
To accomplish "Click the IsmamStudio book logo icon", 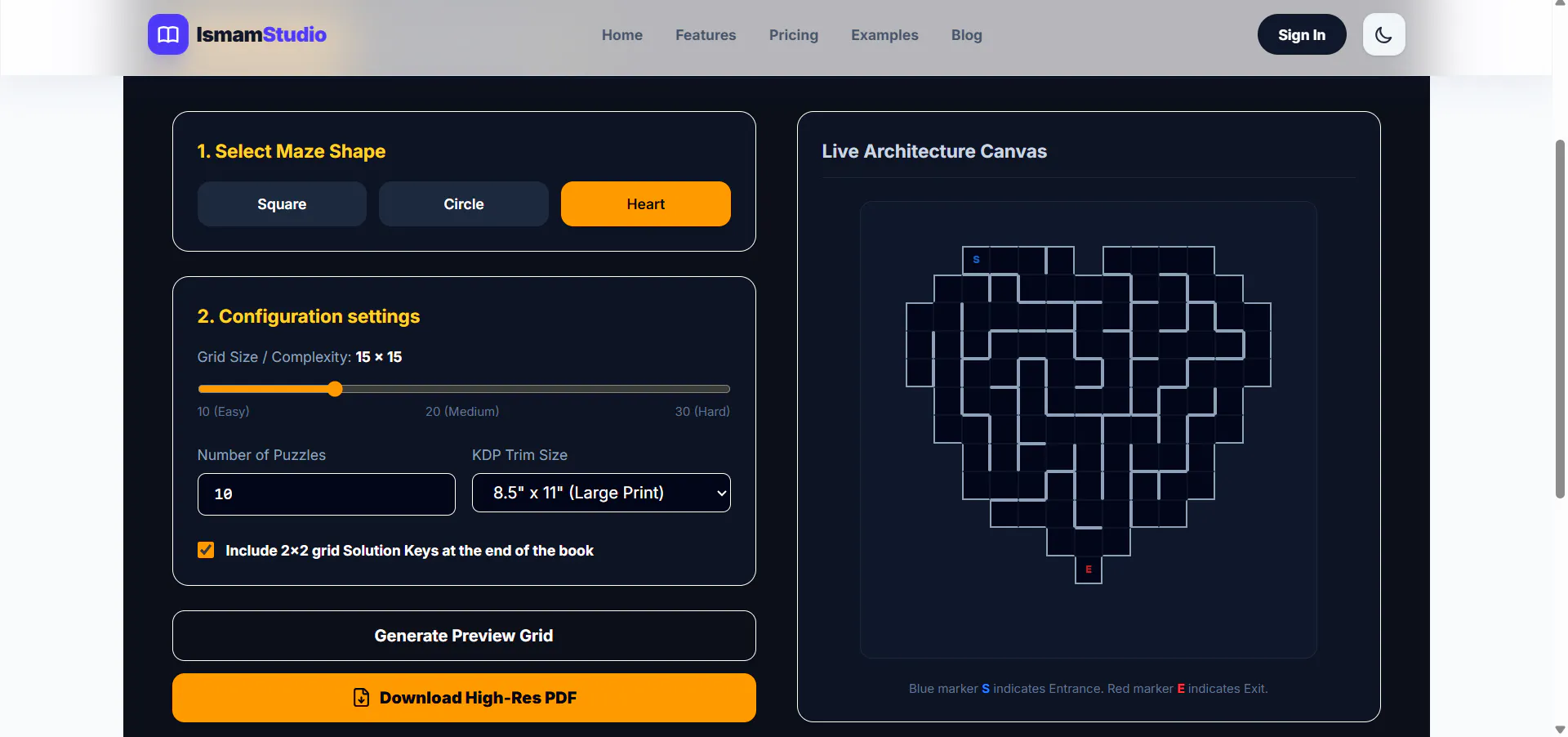I will click(168, 34).
